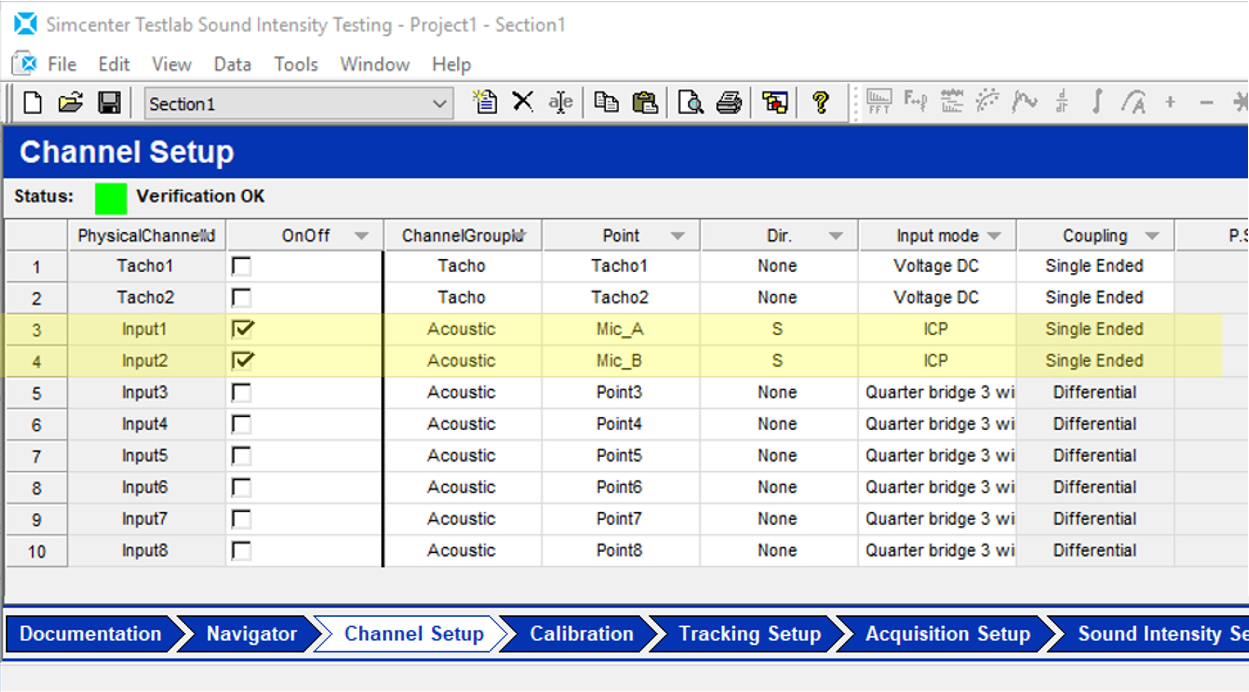
Task: Click the Single Ended cell for Tacho2
Action: (1095, 297)
